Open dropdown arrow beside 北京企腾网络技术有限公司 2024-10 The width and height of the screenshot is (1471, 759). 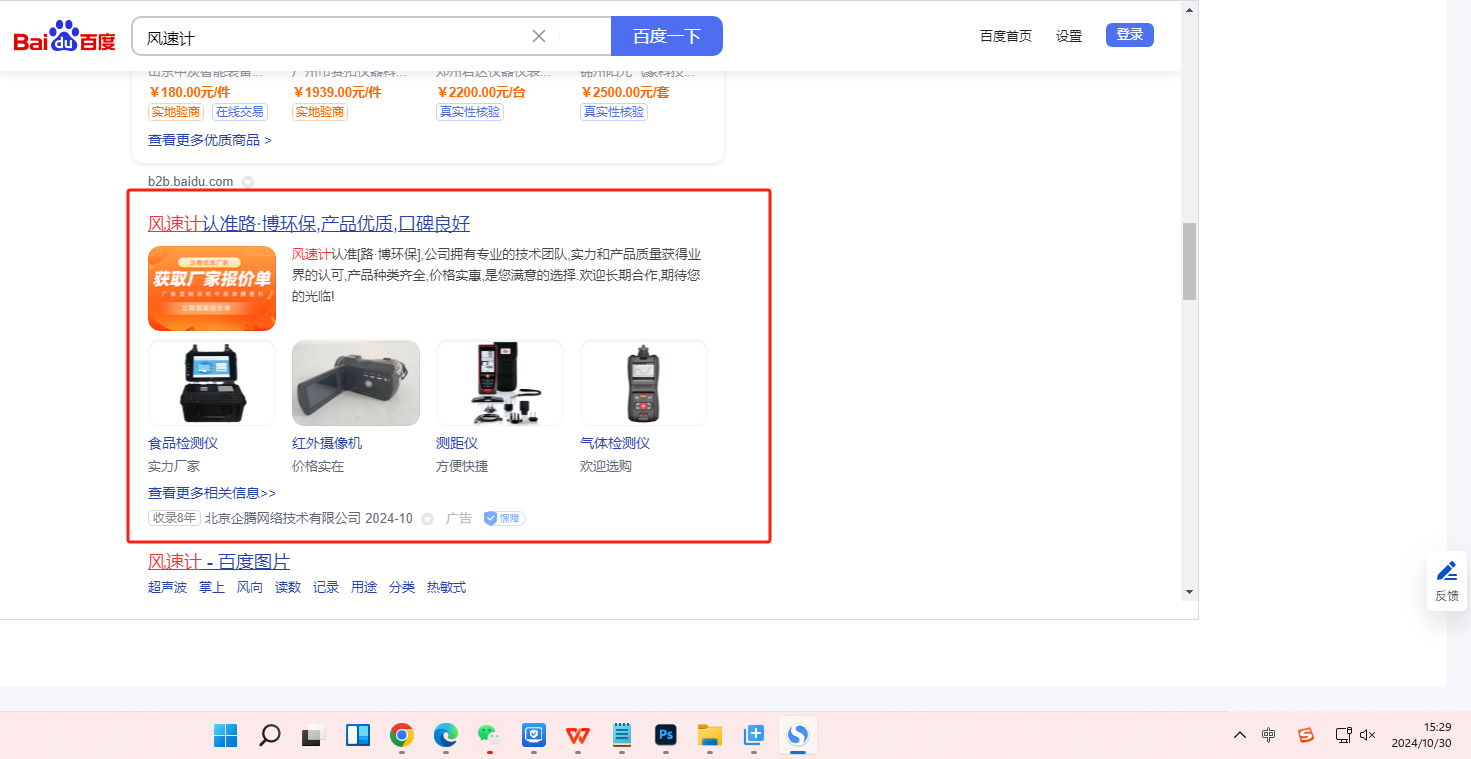click(427, 518)
